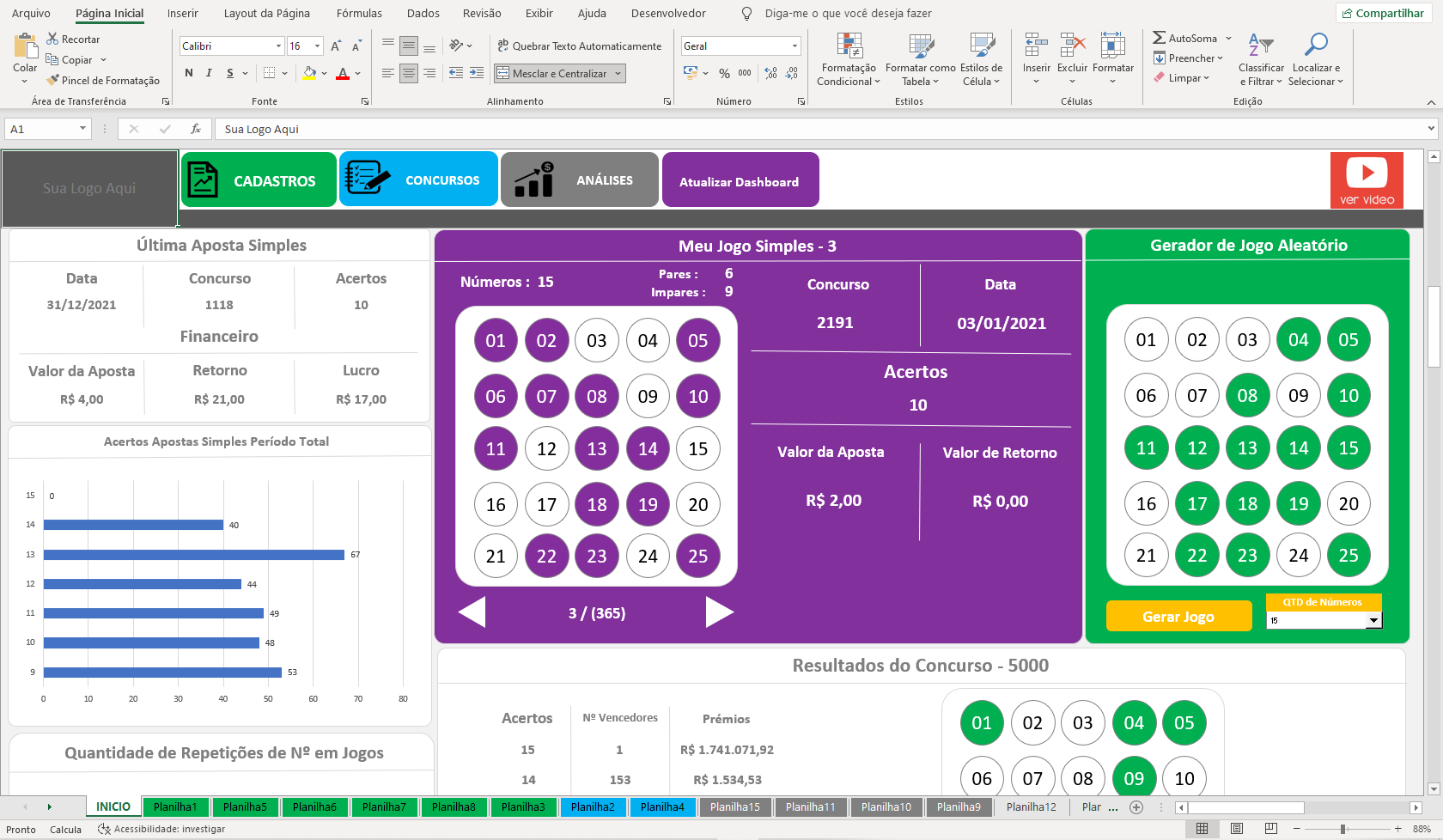Click the fx insert function icon
1443x840 pixels.
click(x=196, y=129)
